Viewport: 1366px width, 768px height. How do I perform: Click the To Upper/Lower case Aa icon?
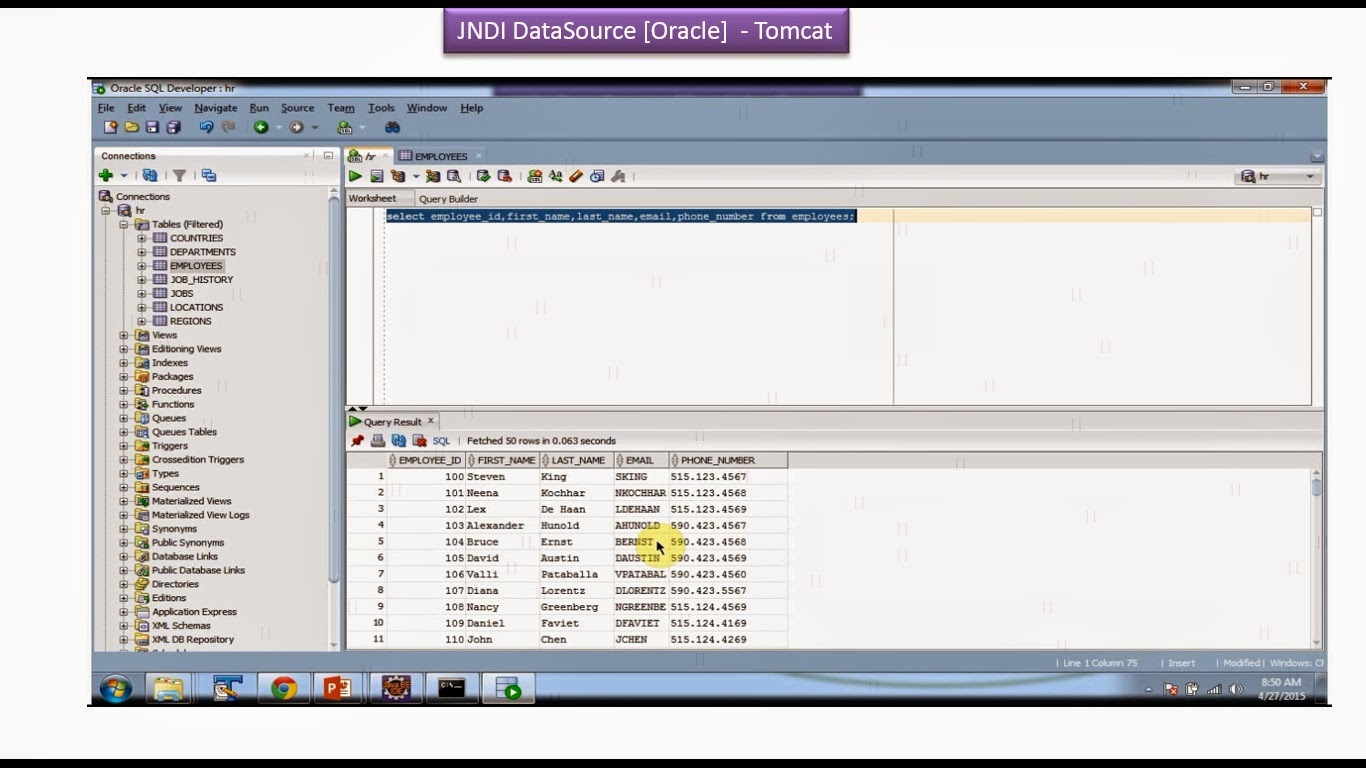point(556,176)
